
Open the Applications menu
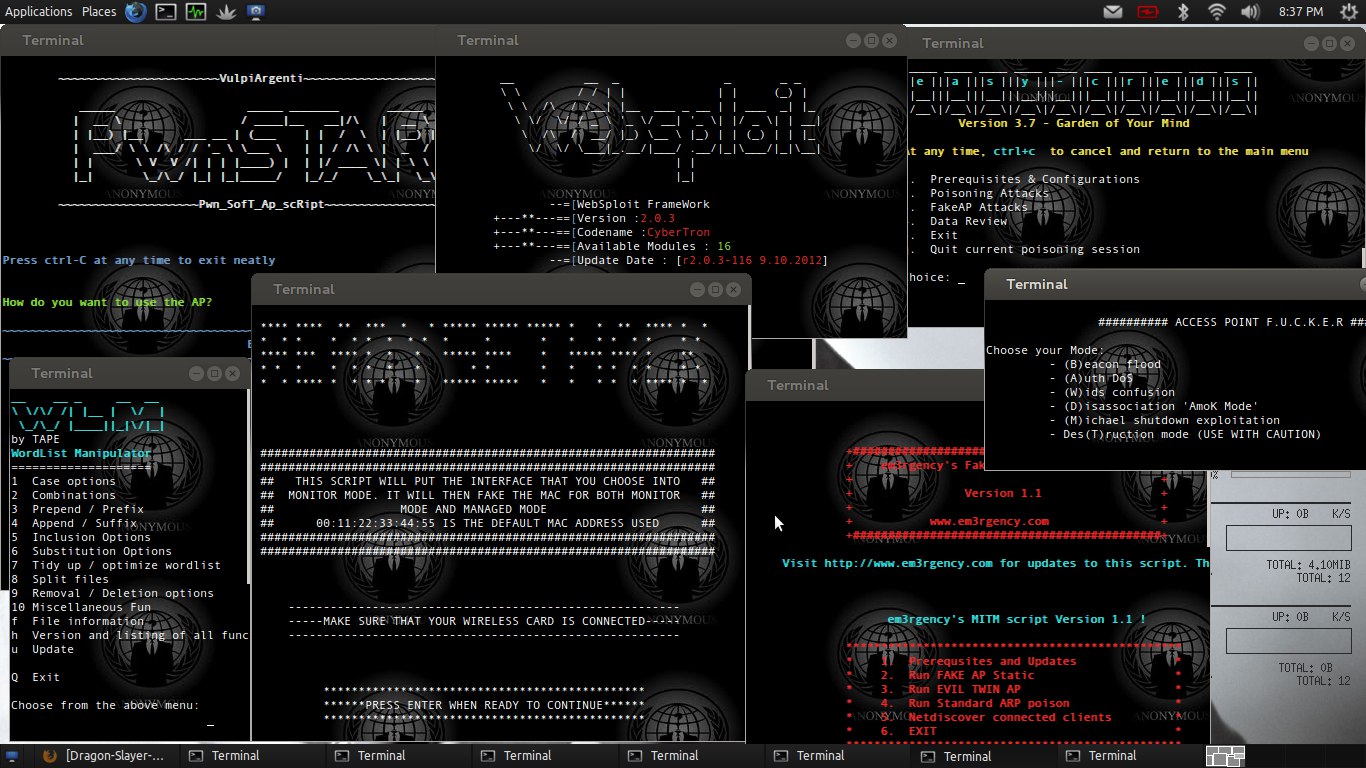click(x=39, y=12)
